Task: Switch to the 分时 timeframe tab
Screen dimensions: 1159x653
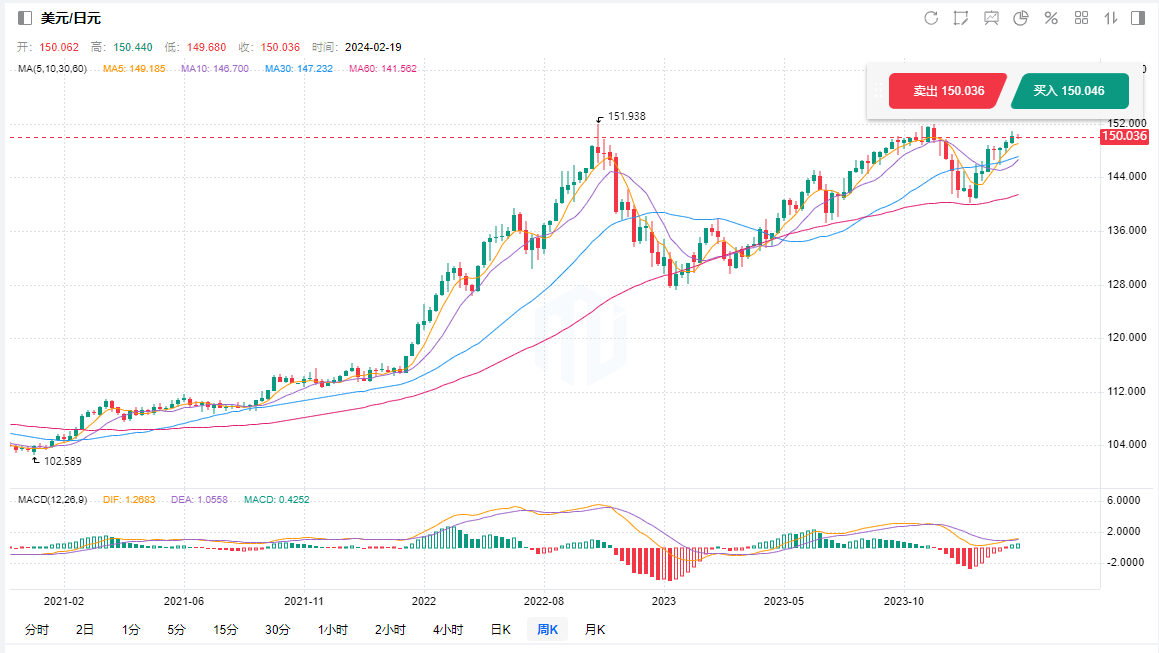Action: (x=36, y=630)
